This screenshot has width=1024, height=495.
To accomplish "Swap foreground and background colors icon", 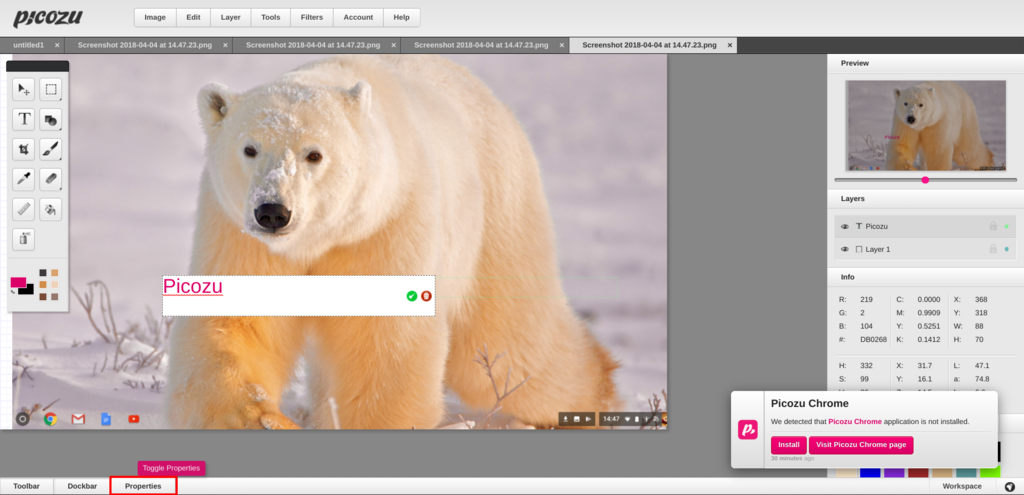I will 14,291.
